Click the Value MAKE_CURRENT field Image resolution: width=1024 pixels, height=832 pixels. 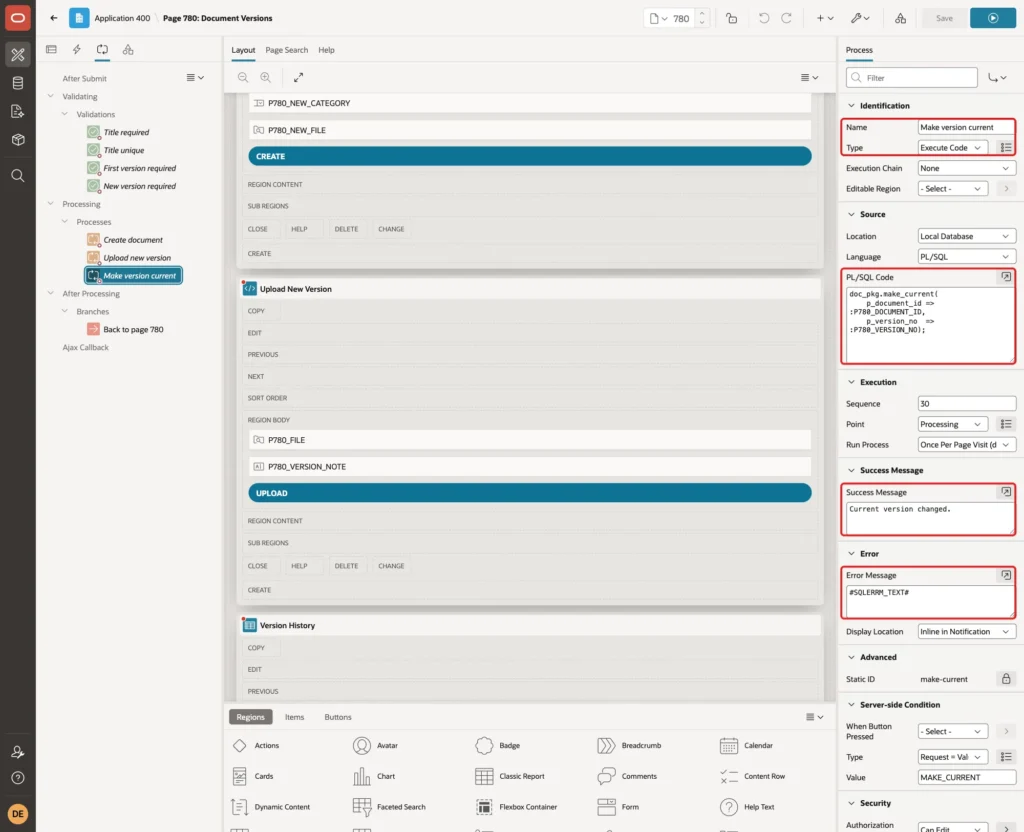tap(967, 777)
